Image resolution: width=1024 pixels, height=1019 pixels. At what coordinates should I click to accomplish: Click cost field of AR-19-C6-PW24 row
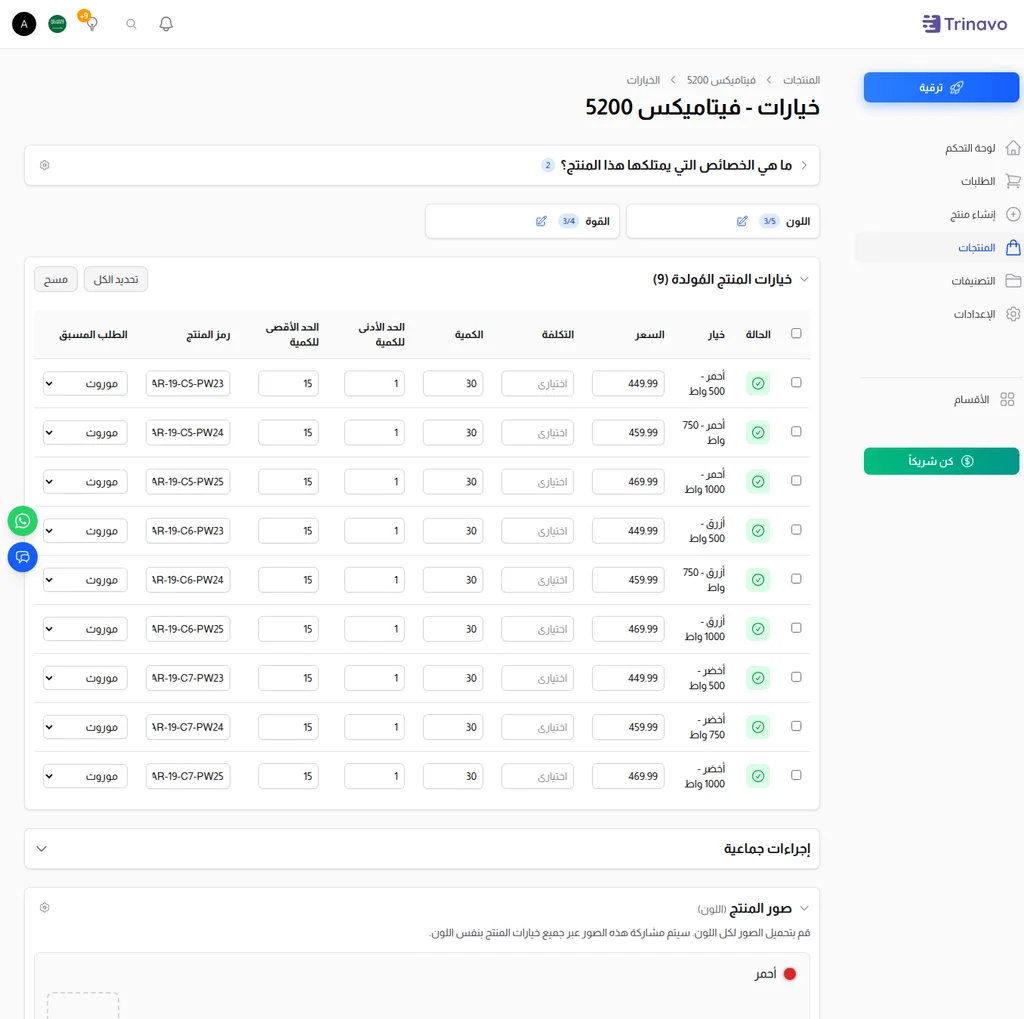tap(537, 579)
